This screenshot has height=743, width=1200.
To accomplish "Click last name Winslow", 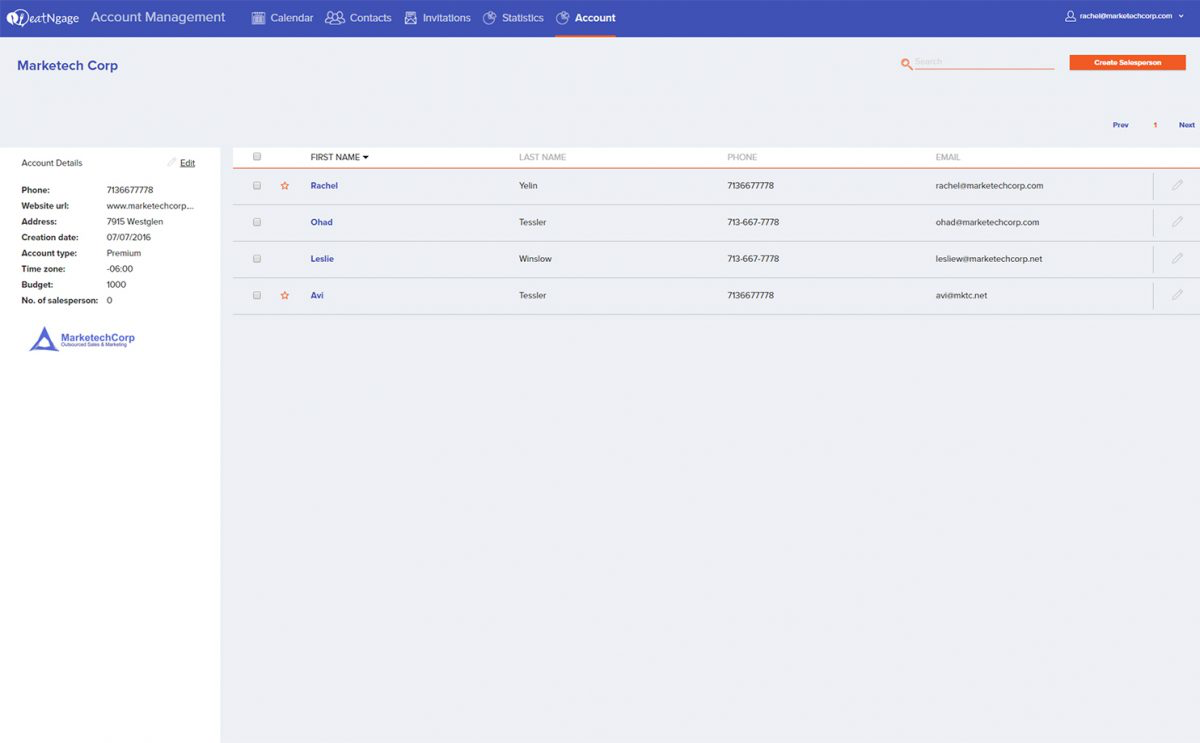I will pos(535,259).
